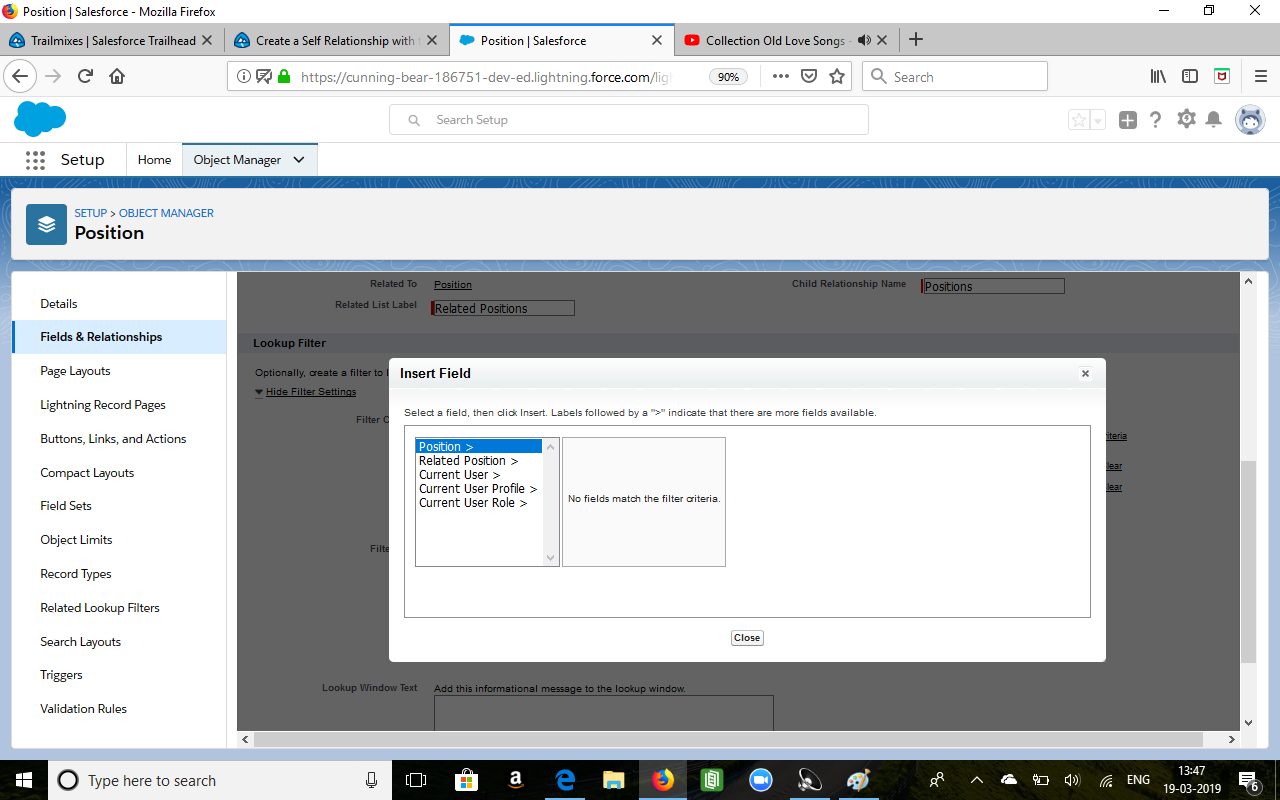
Task: Click the Child Relationship Name field
Action: click(x=993, y=286)
